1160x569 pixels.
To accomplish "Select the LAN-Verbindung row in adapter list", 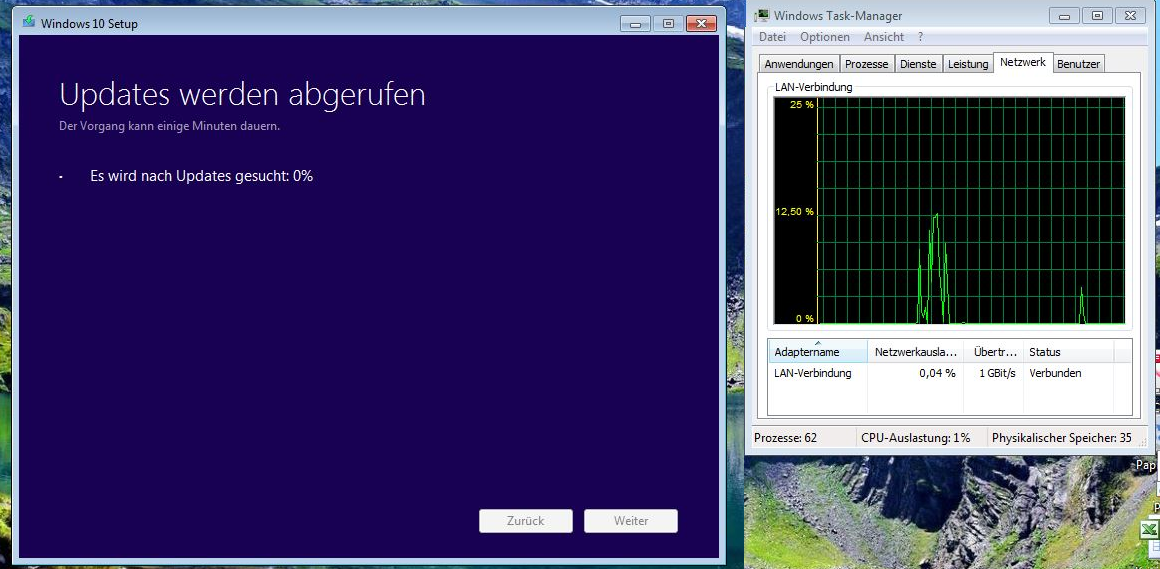I will point(949,373).
